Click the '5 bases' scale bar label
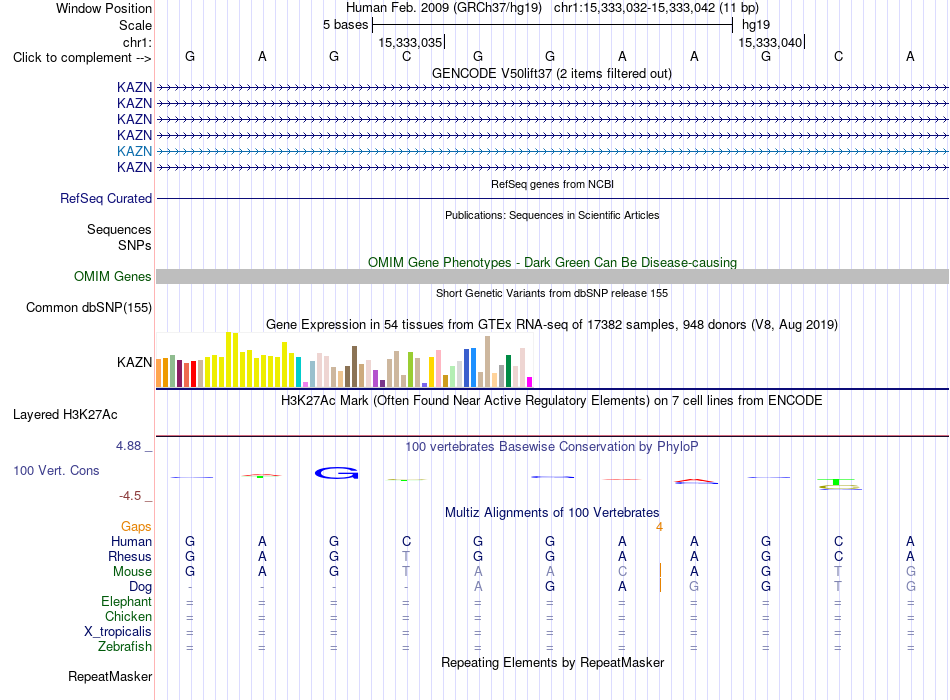Image resolution: width=950 pixels, height=700 pixels. click(345, 25)
